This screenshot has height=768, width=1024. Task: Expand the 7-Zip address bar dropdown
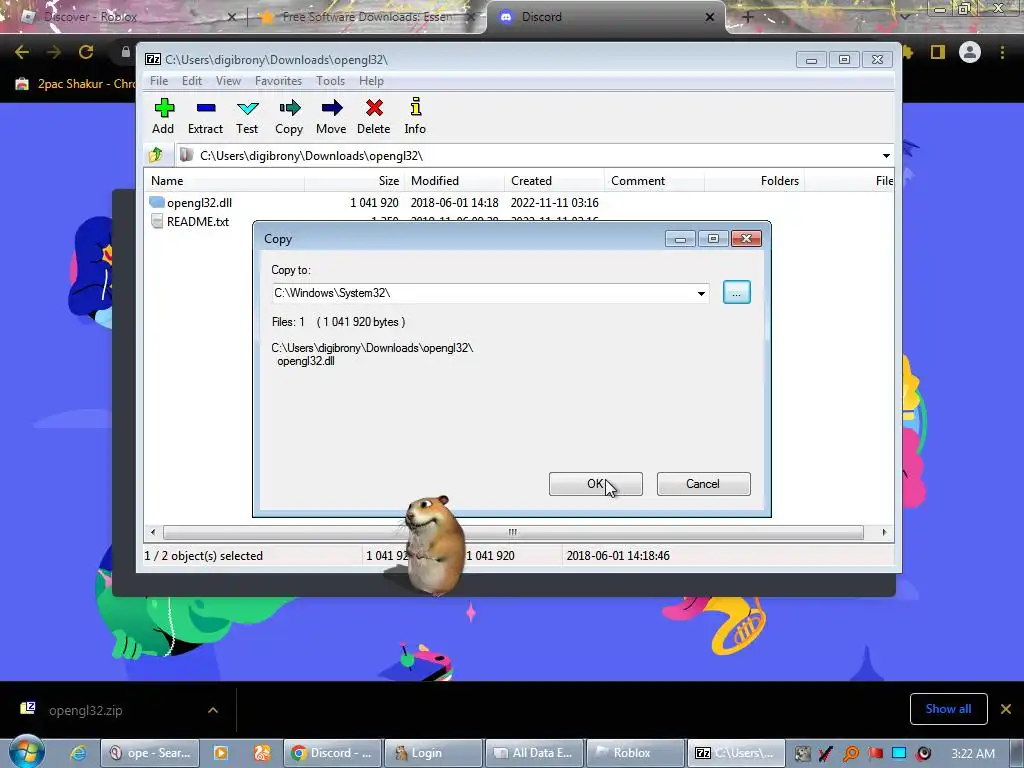click(886, 155)
